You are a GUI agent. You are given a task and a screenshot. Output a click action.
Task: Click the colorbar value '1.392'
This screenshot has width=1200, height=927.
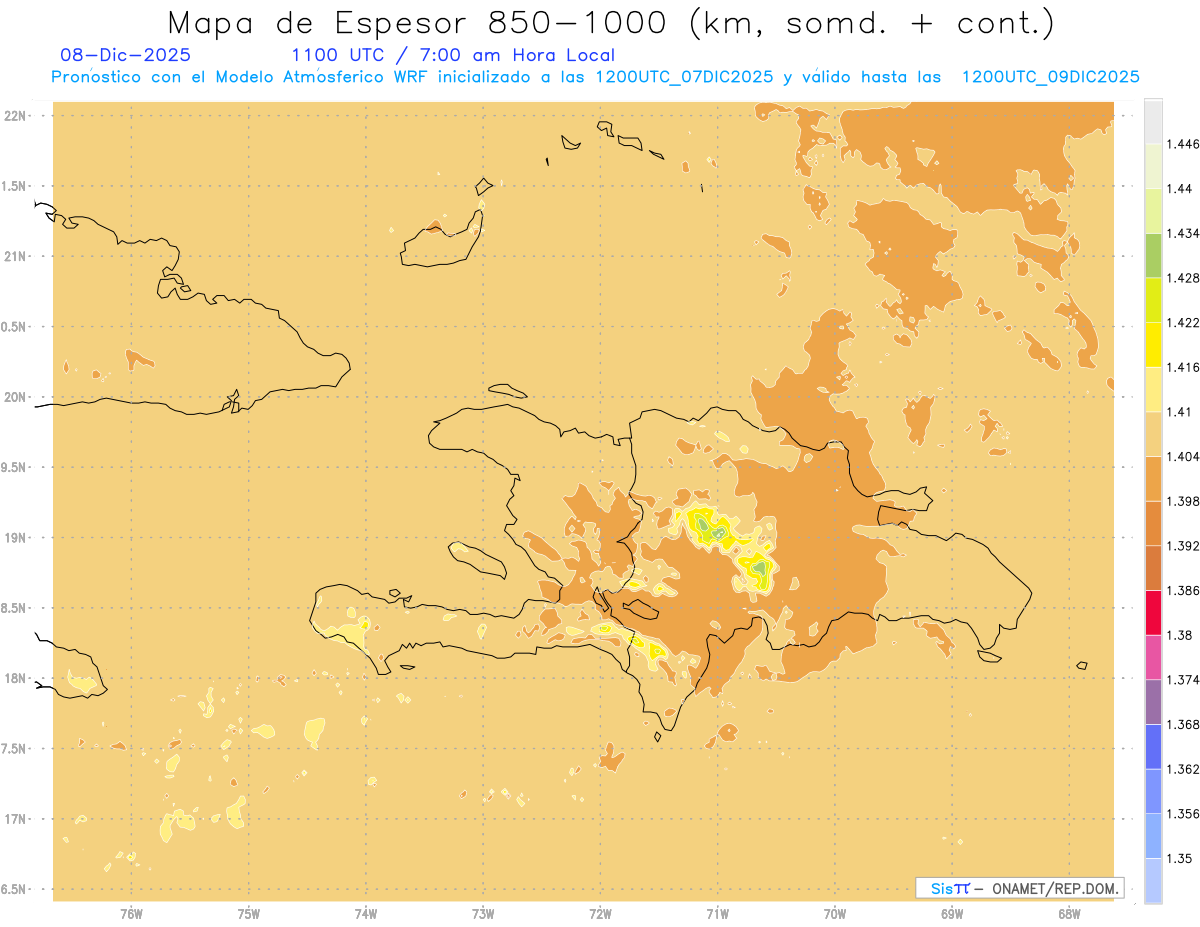point(1184,546)
